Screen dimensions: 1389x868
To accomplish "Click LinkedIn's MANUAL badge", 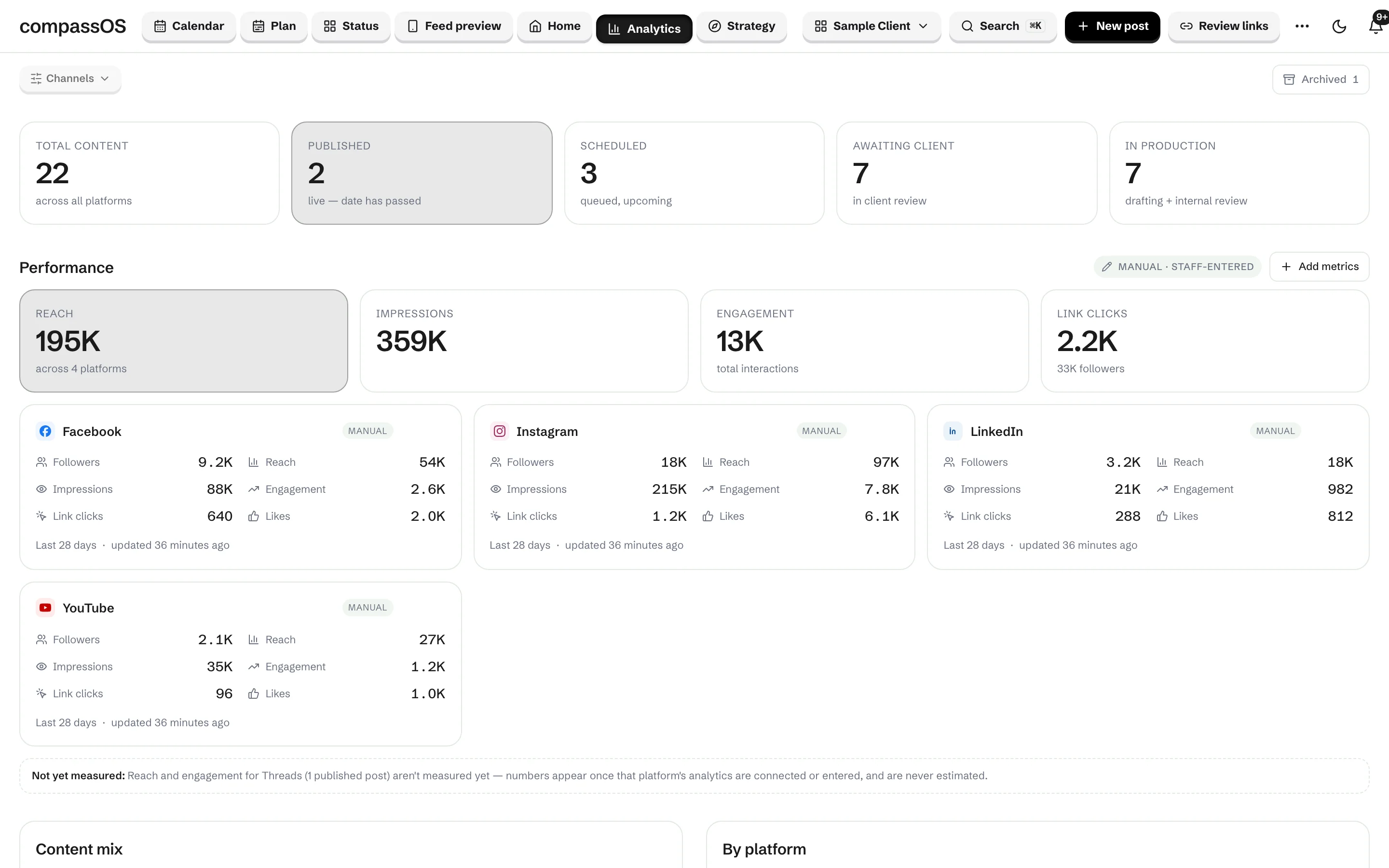I will [1275, 431].
